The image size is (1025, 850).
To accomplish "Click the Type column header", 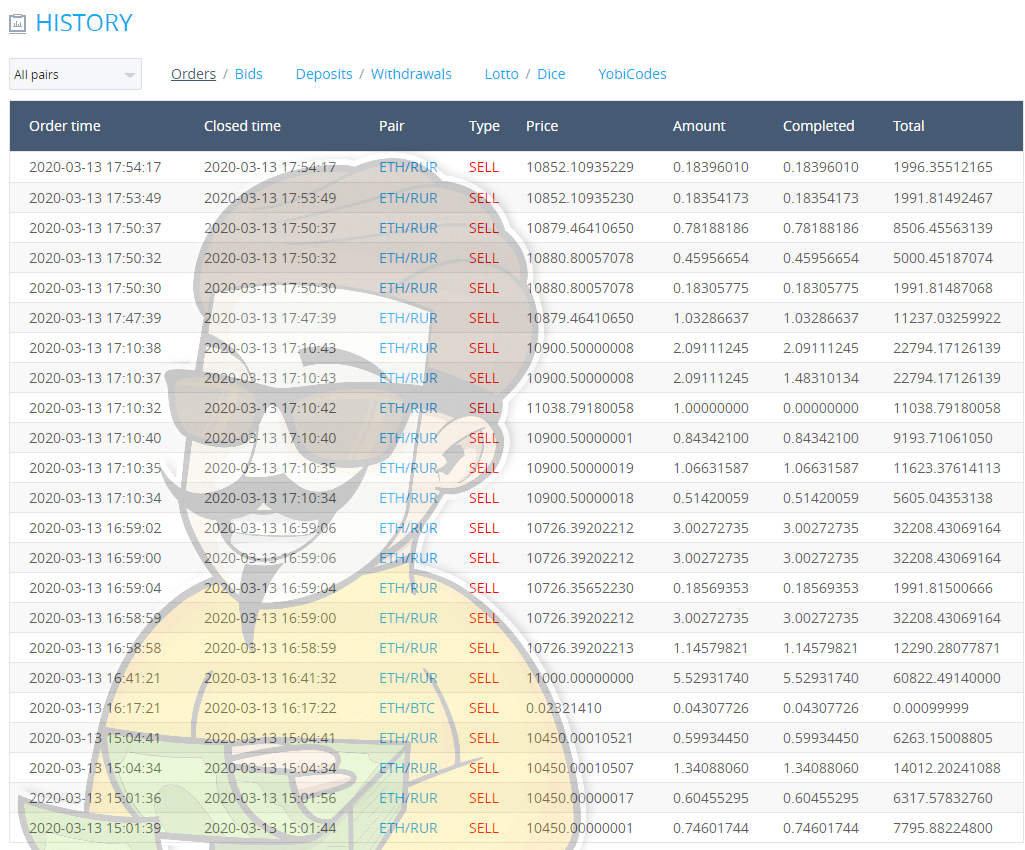I will coord(484,126).
